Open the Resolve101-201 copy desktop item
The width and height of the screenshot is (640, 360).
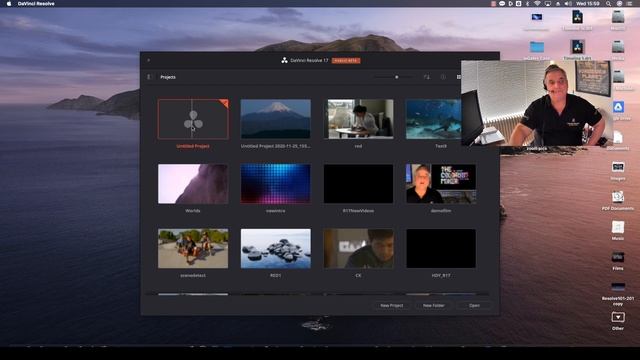point(618,287)
